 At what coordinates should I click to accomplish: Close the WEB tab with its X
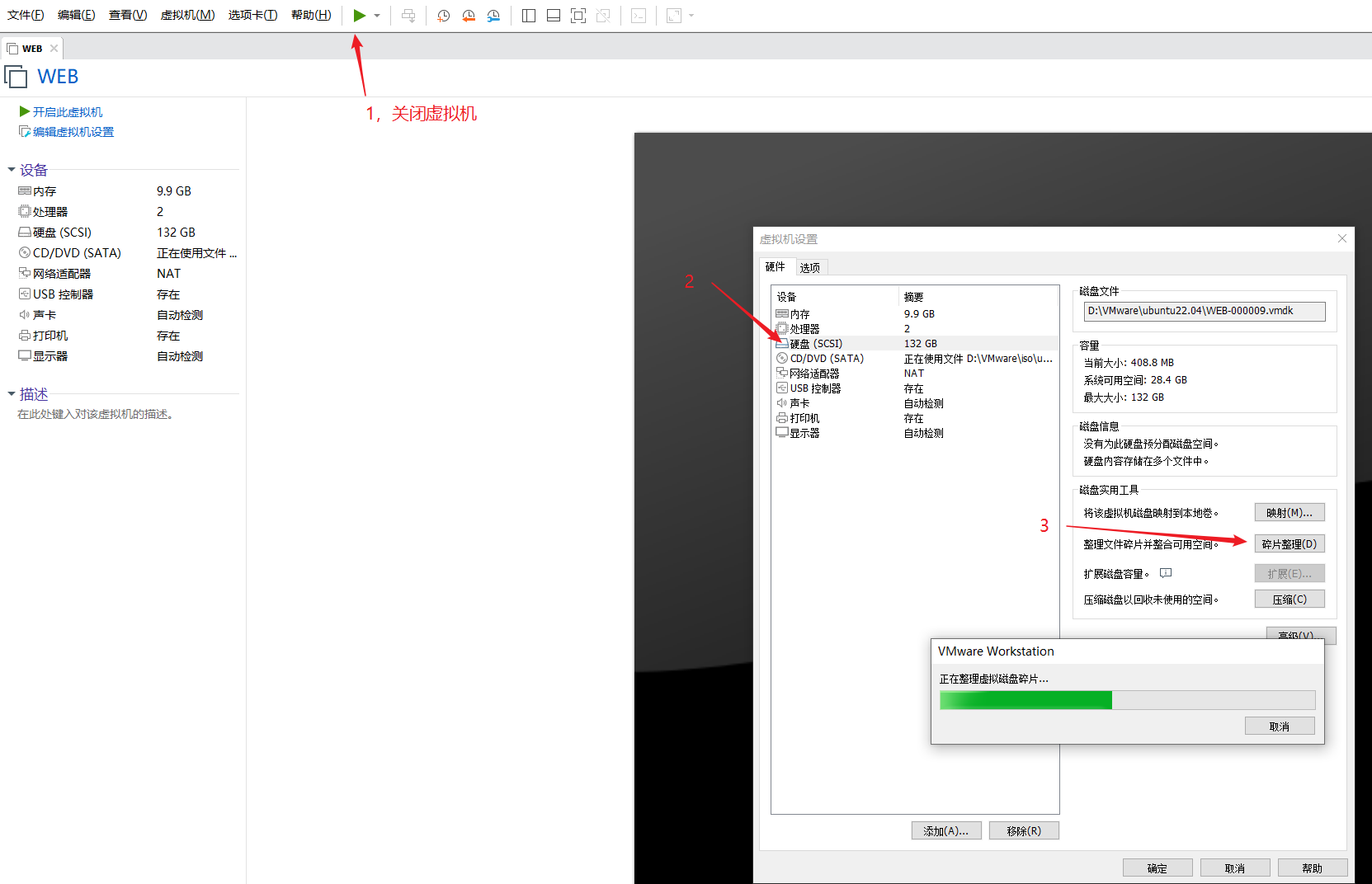pyautogui.click(x=54, y=49)
